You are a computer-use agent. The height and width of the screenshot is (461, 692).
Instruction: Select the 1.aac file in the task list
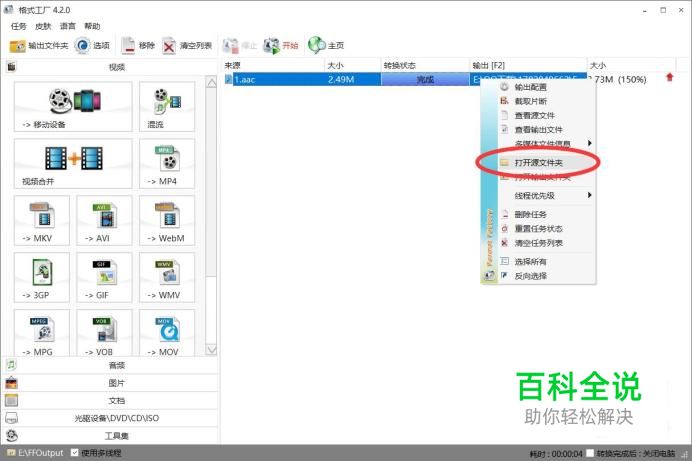245,79
